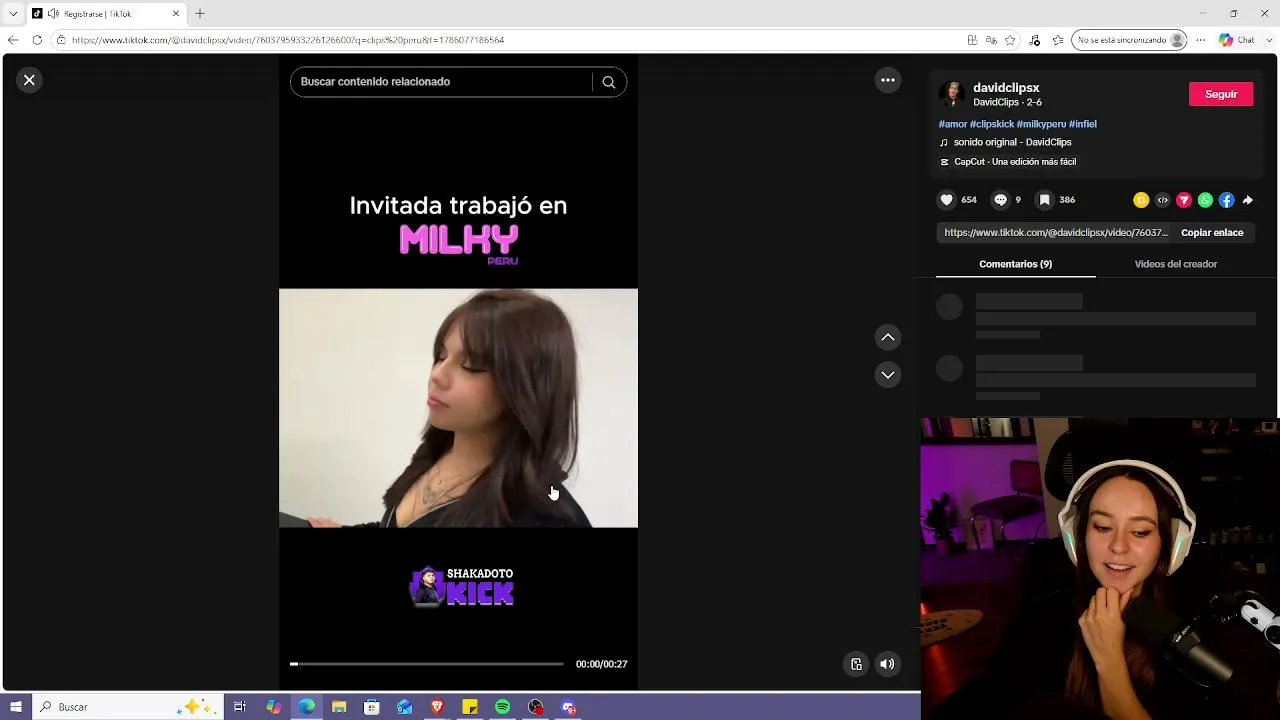
Task: Open the #milkyperu hashtag
Action: (1041, 124)
